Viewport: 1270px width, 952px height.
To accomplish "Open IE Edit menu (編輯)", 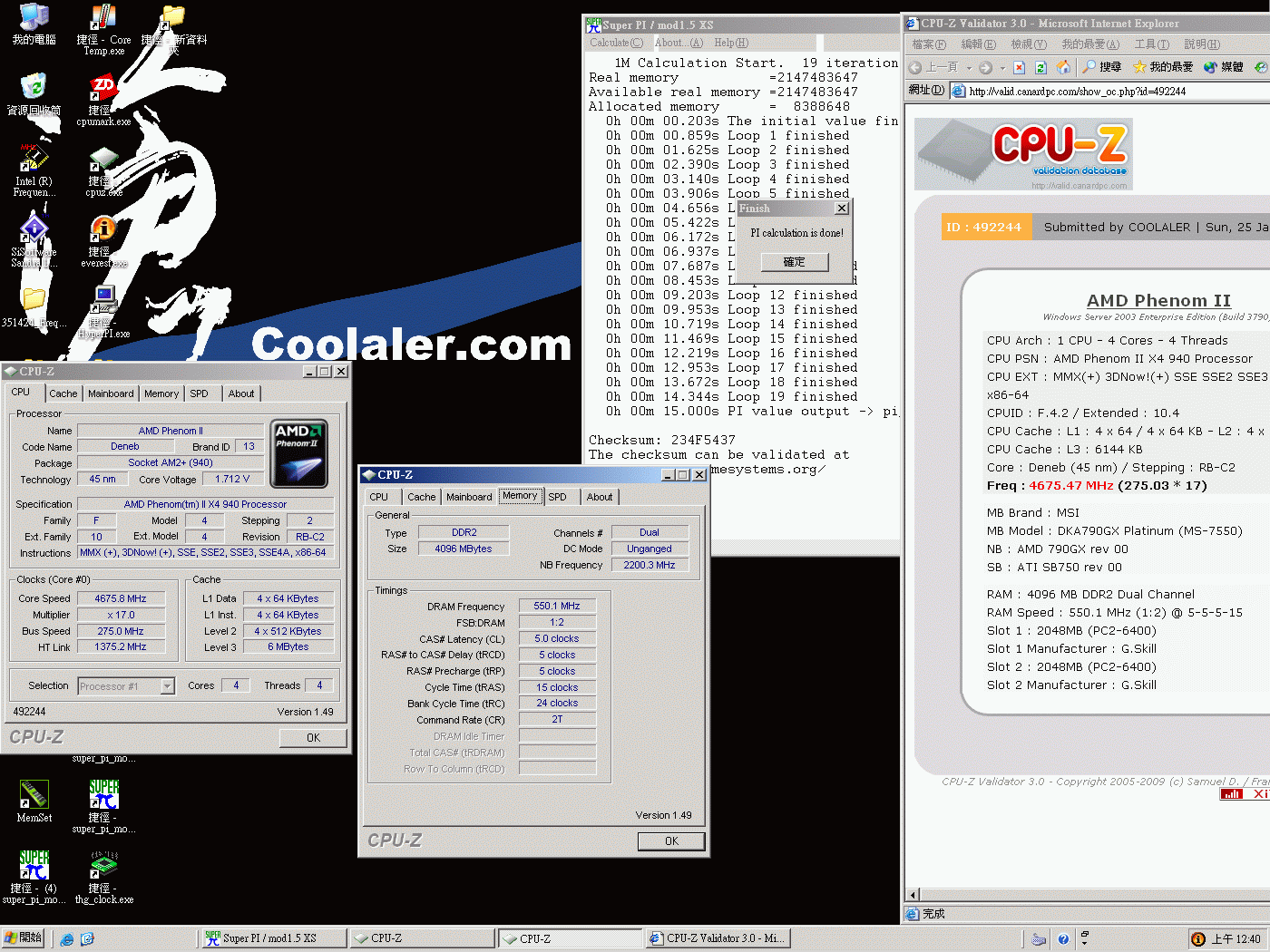I will [x=978, y=44].
